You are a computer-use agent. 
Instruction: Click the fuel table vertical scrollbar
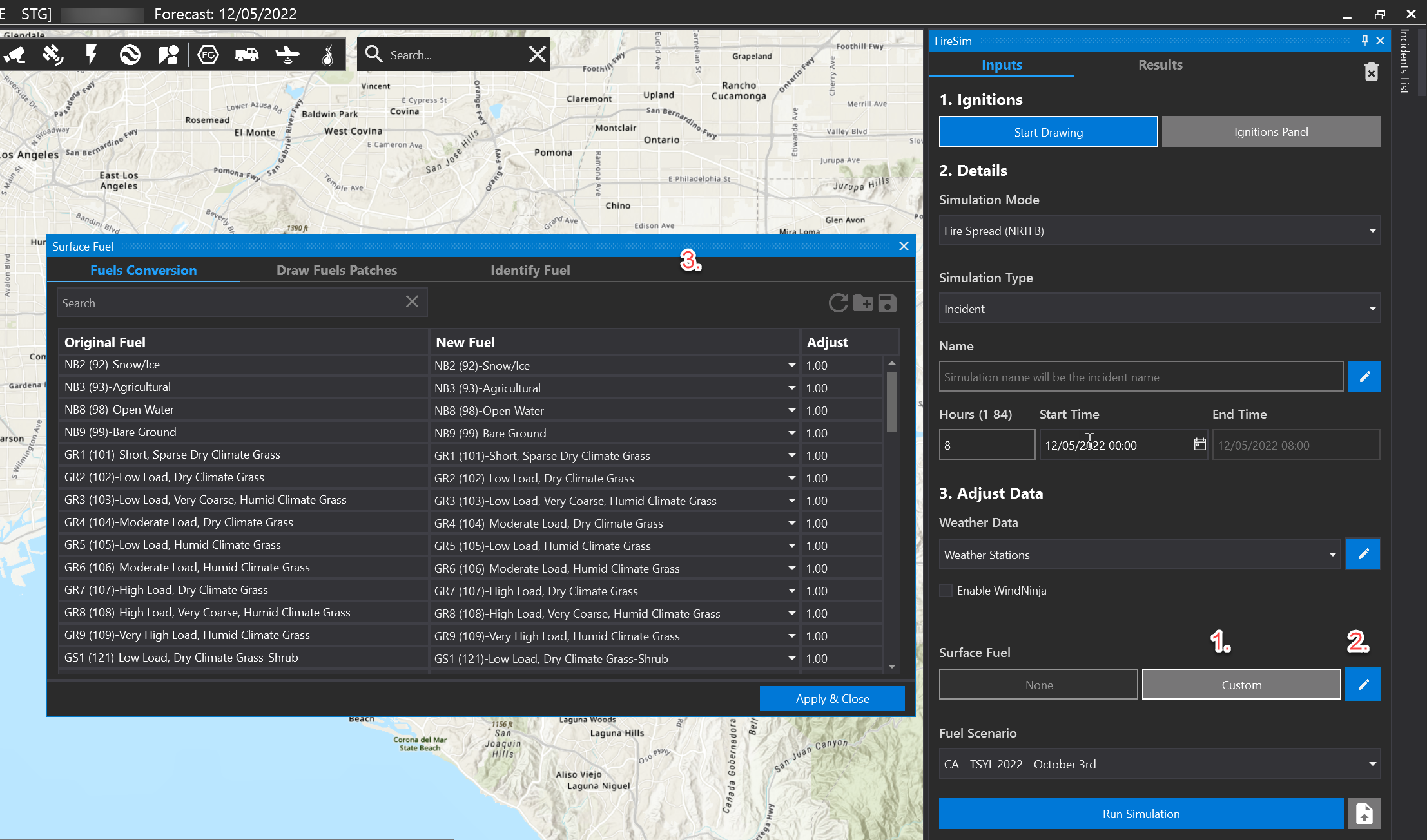pyautogui.click(x=892, y=403)
